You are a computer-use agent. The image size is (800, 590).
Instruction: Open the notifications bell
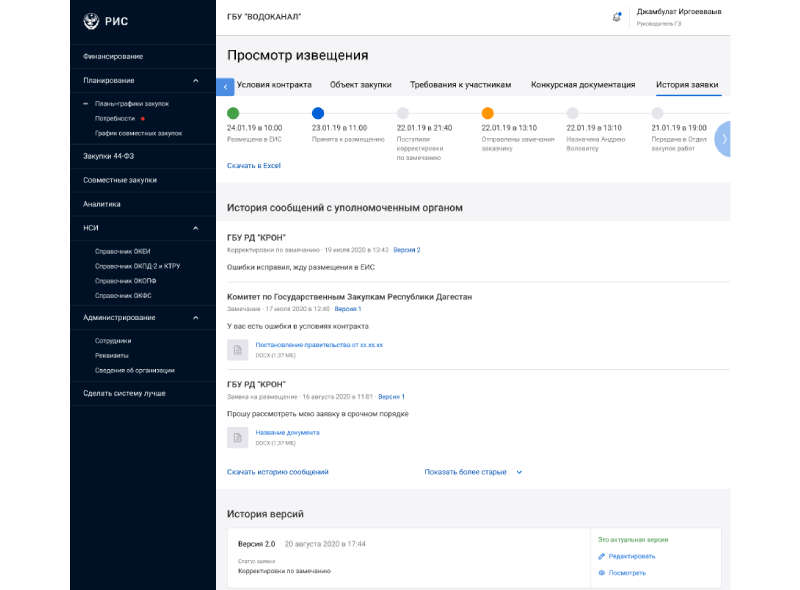coord(617,17)
